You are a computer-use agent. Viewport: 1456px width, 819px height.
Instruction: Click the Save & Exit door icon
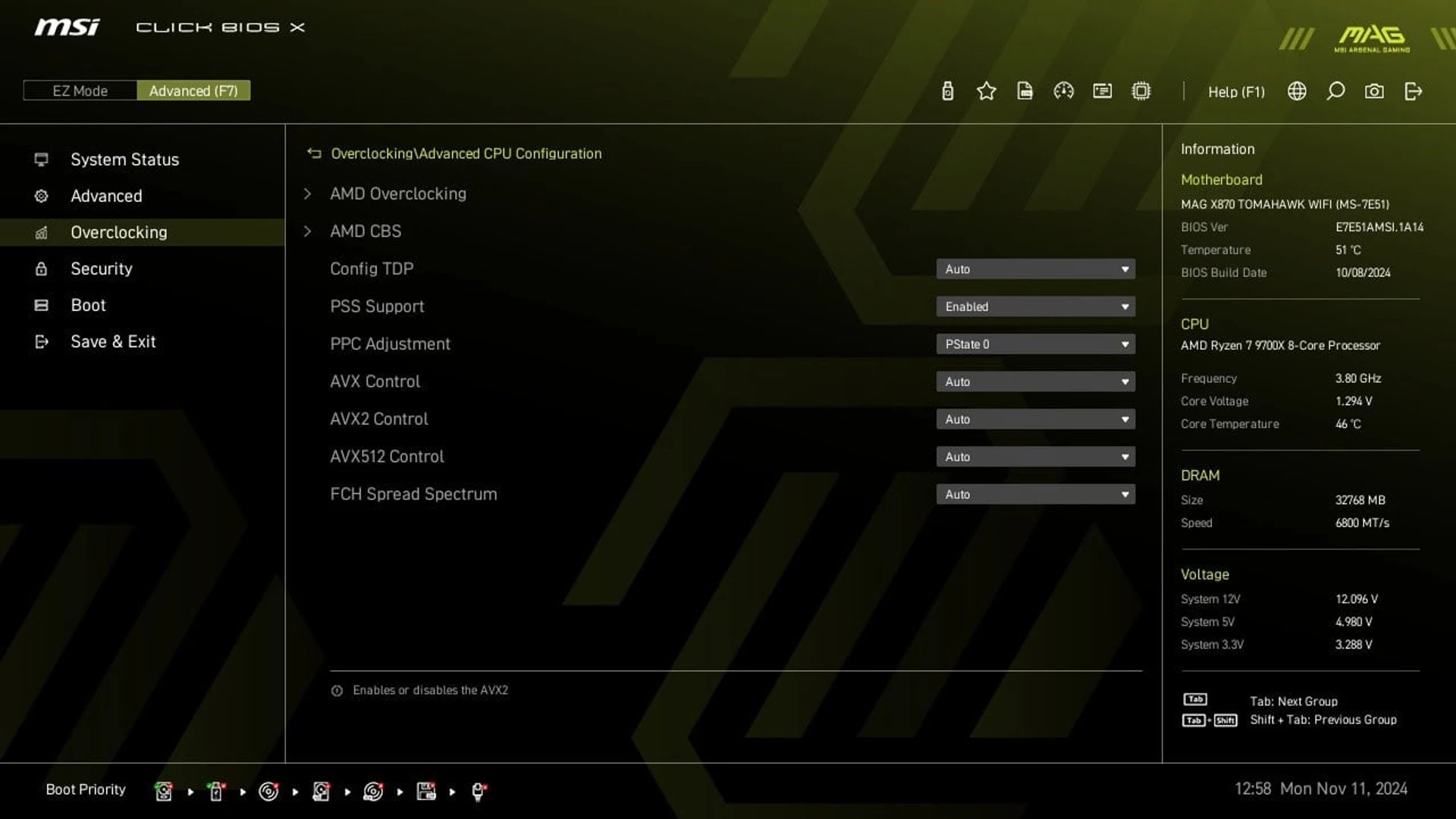click(42, 341)
